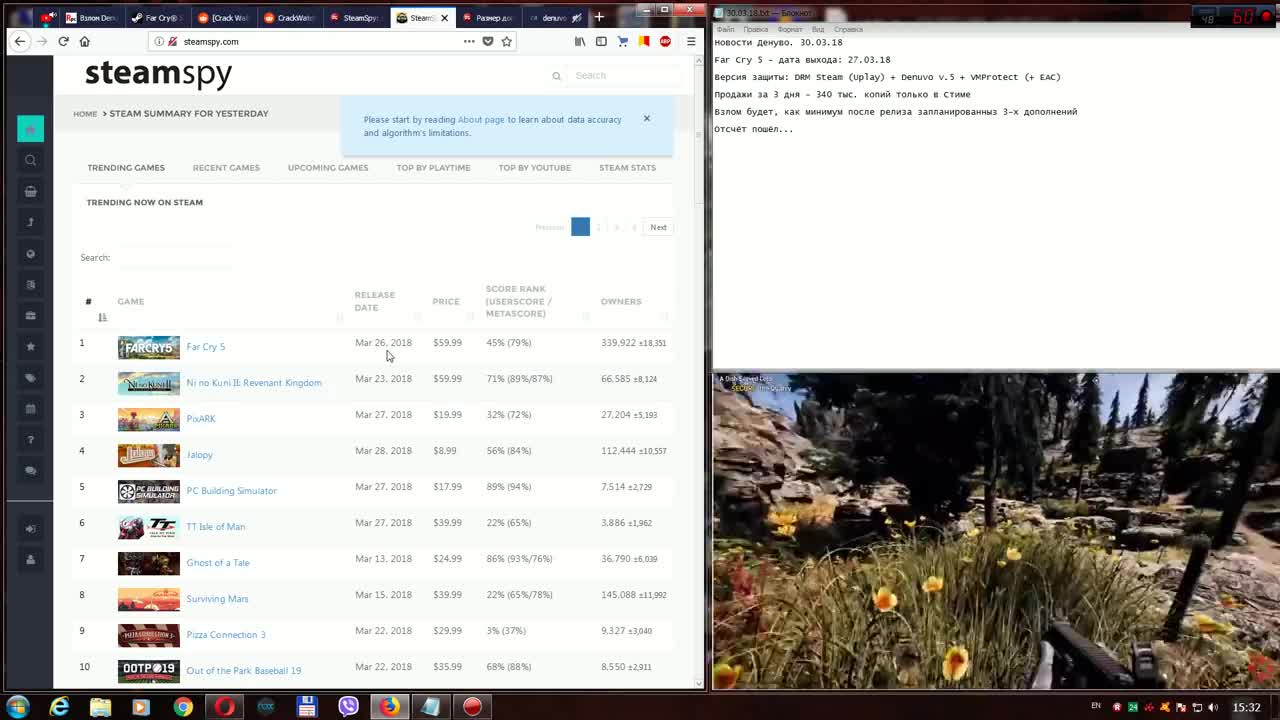Viewport: 1280px width, 720px height.
Task: Open a new browser tab with plus
Action: [x=599, y=17]
